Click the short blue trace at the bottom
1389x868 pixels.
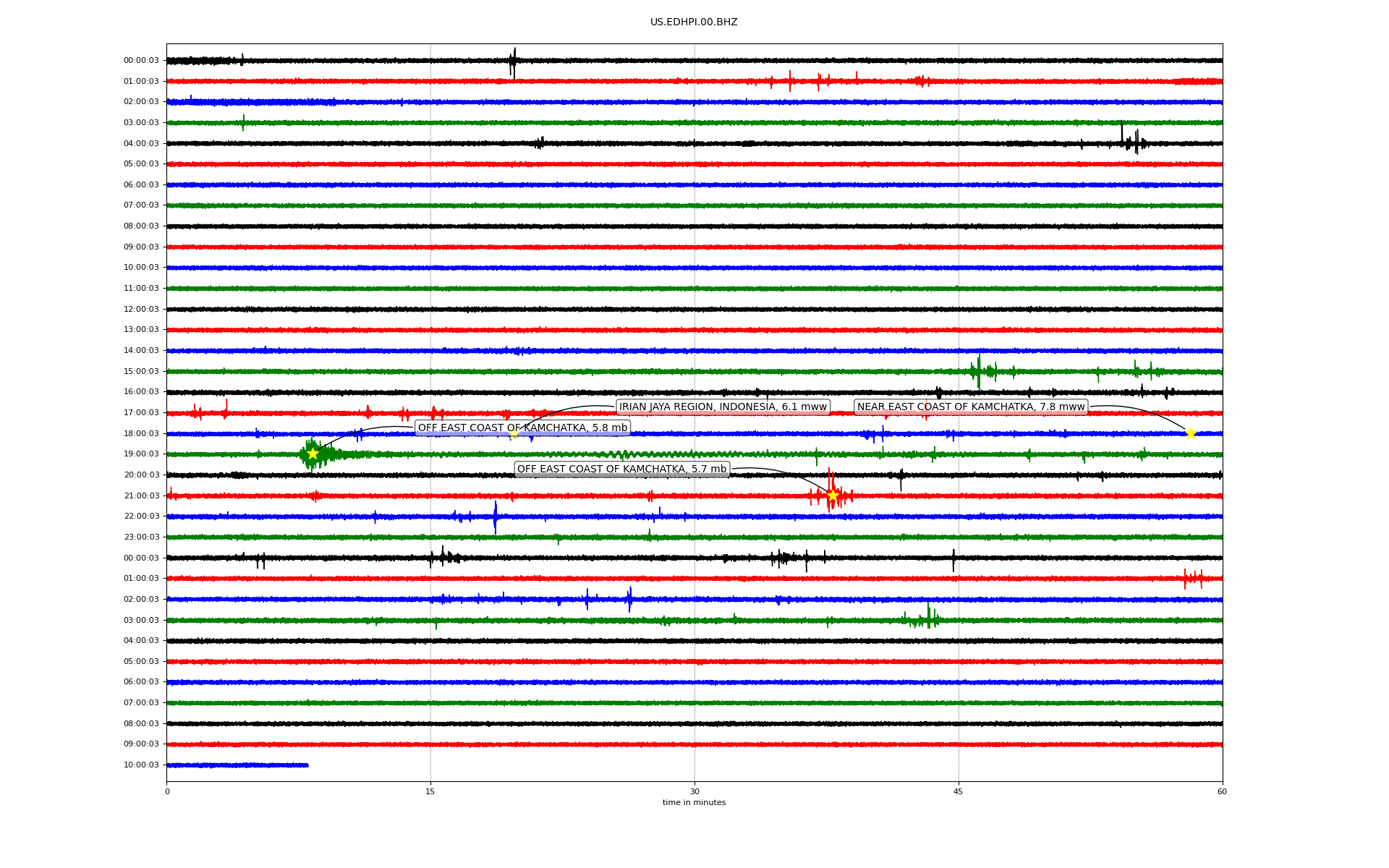tap(237, 765)
